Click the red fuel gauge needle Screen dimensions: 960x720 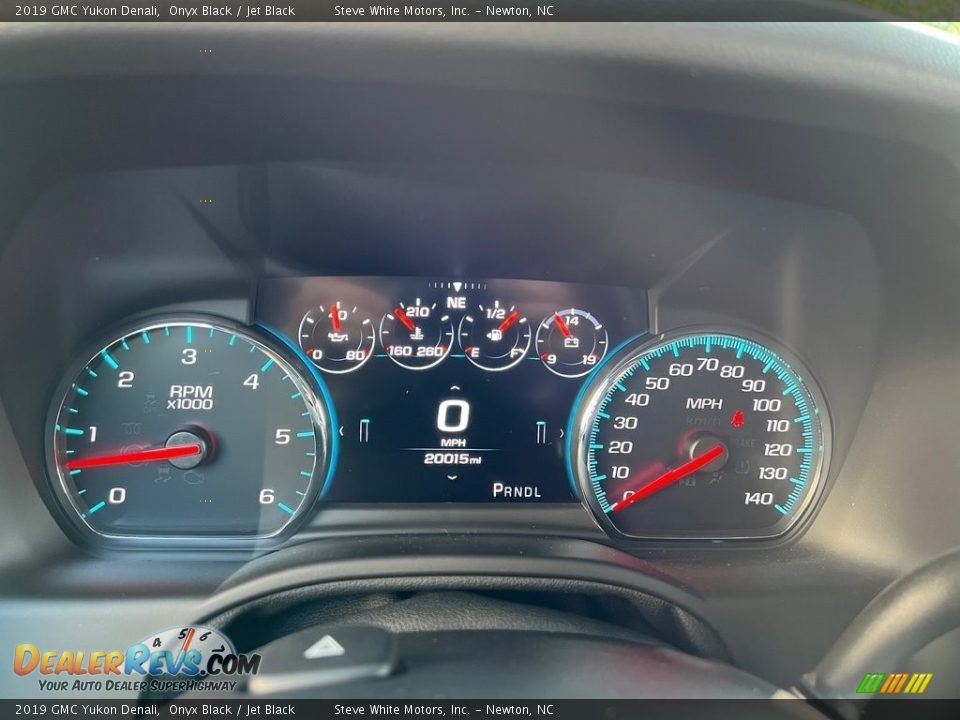coord(508,321)
